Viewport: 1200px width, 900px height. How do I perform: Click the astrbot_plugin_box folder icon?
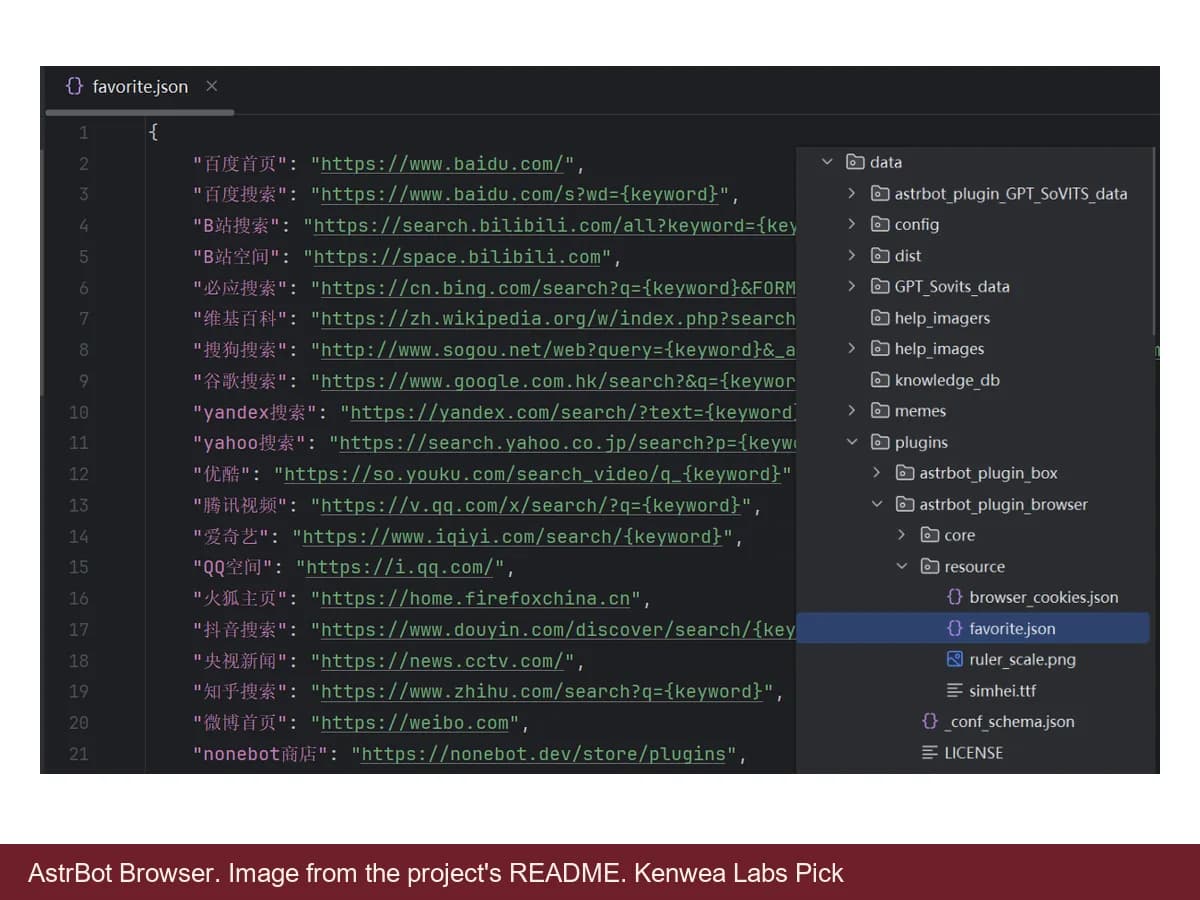(x=905, y=472)
